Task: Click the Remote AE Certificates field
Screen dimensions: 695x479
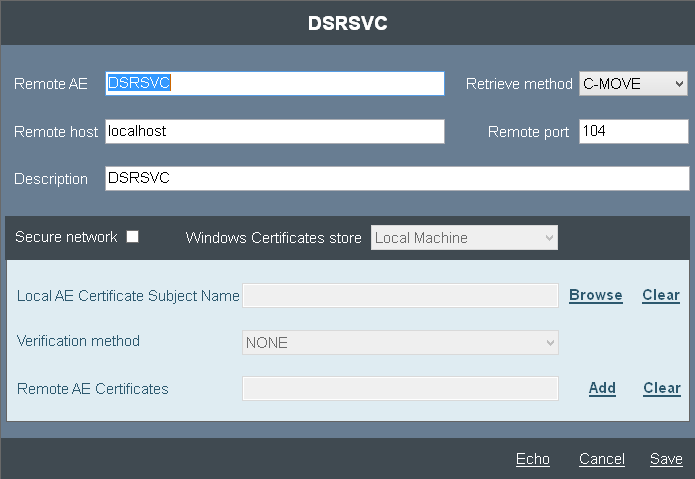Action: [x=400, y=389]
